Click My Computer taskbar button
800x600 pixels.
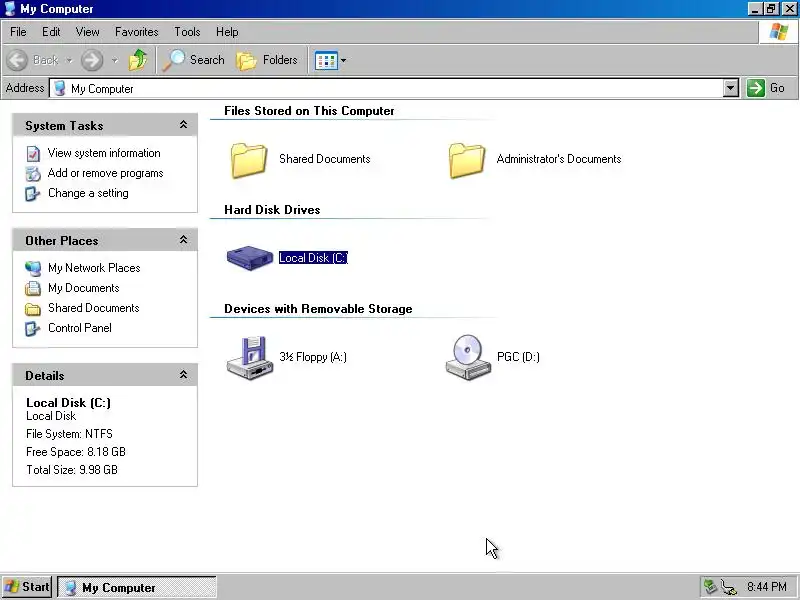coord(137,588)
